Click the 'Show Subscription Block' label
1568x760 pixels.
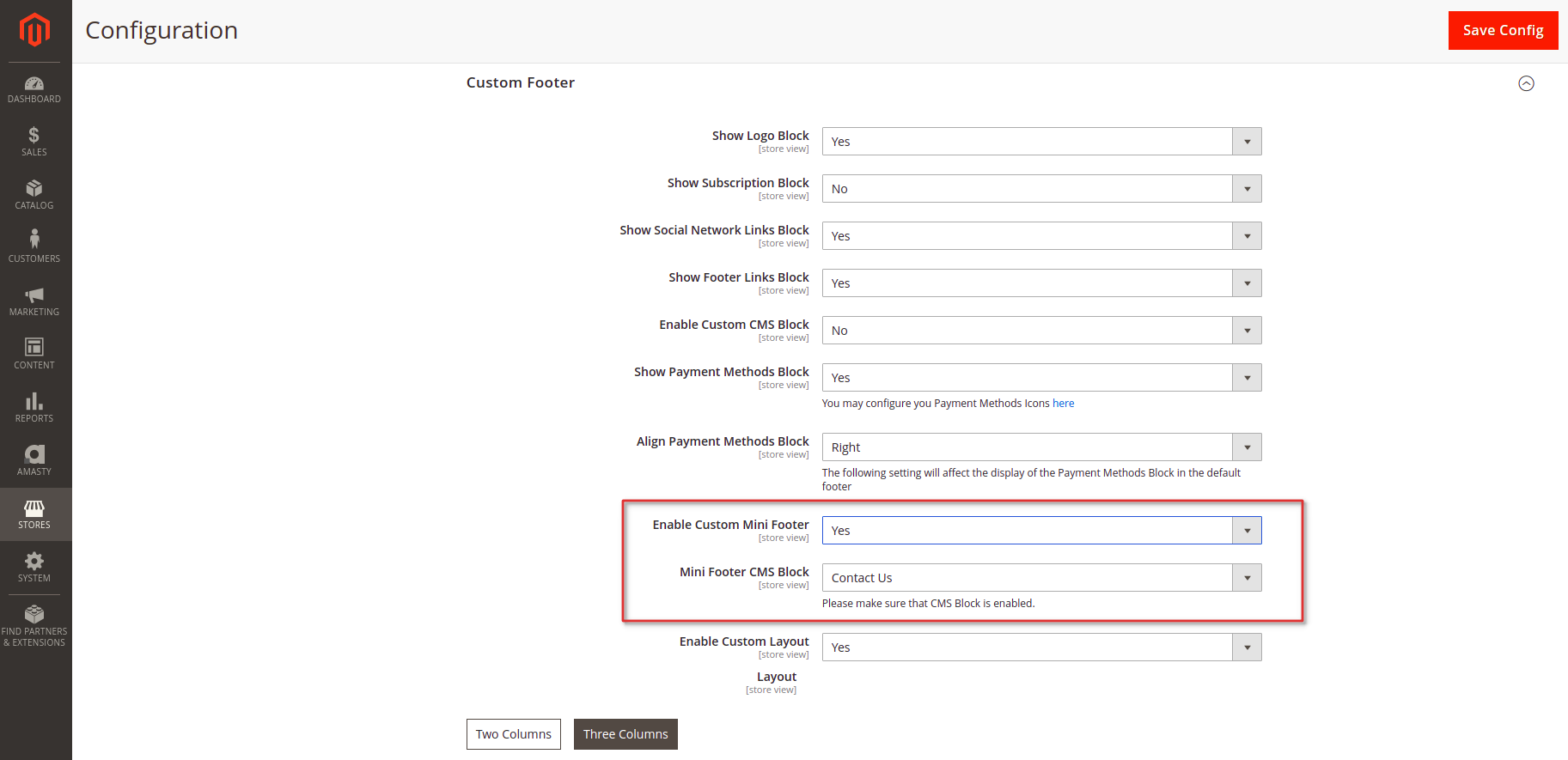[738, 183]
